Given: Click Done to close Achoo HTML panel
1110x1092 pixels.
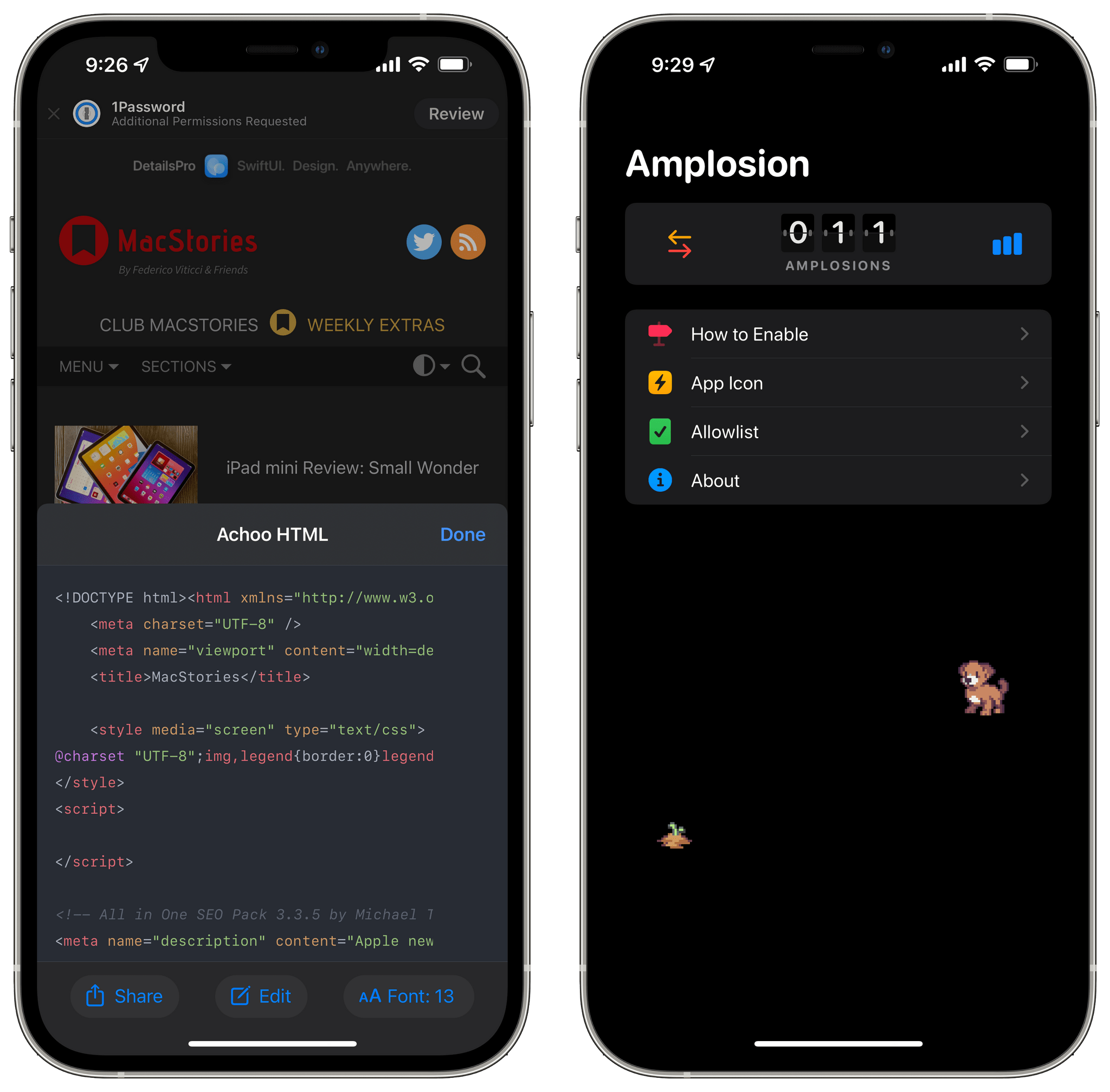Looking at the screenshot, I should tap(463, 534).
